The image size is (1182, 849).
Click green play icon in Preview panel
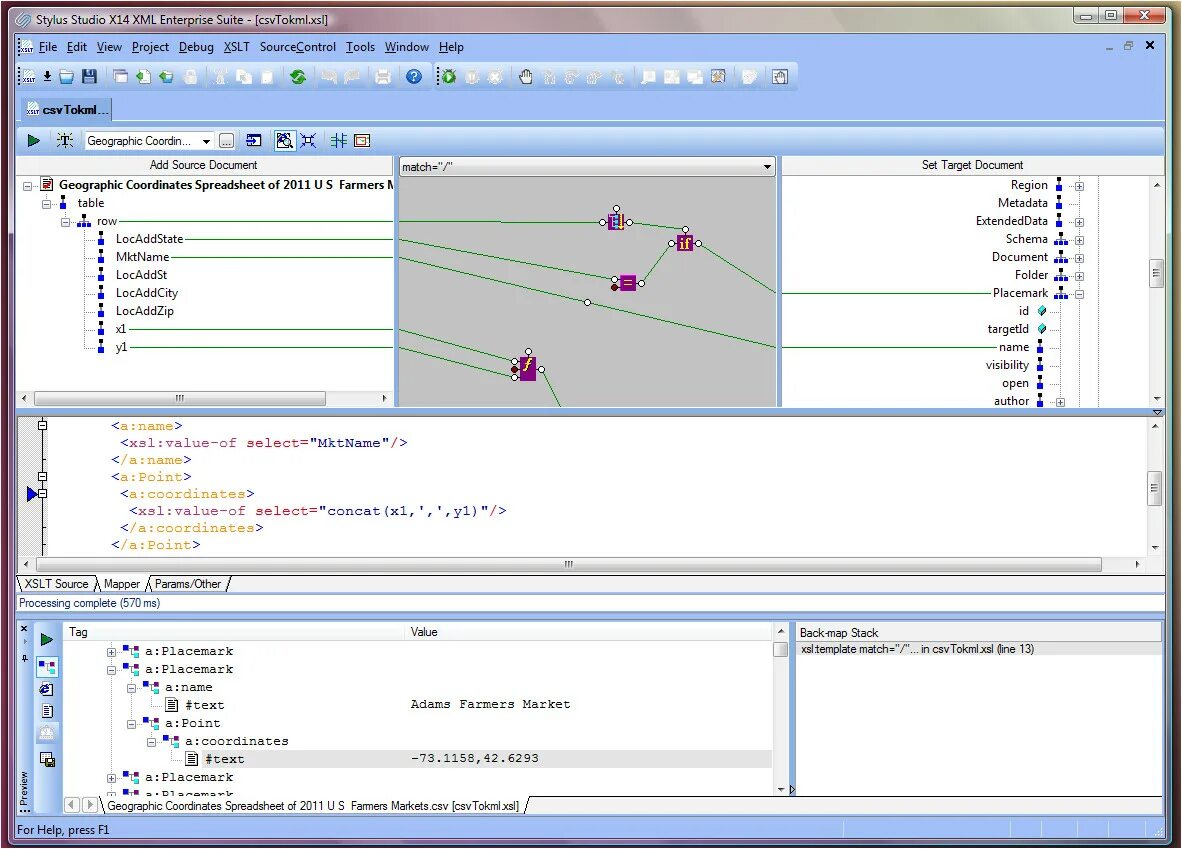pyautogui.click(x=47, y=639)
